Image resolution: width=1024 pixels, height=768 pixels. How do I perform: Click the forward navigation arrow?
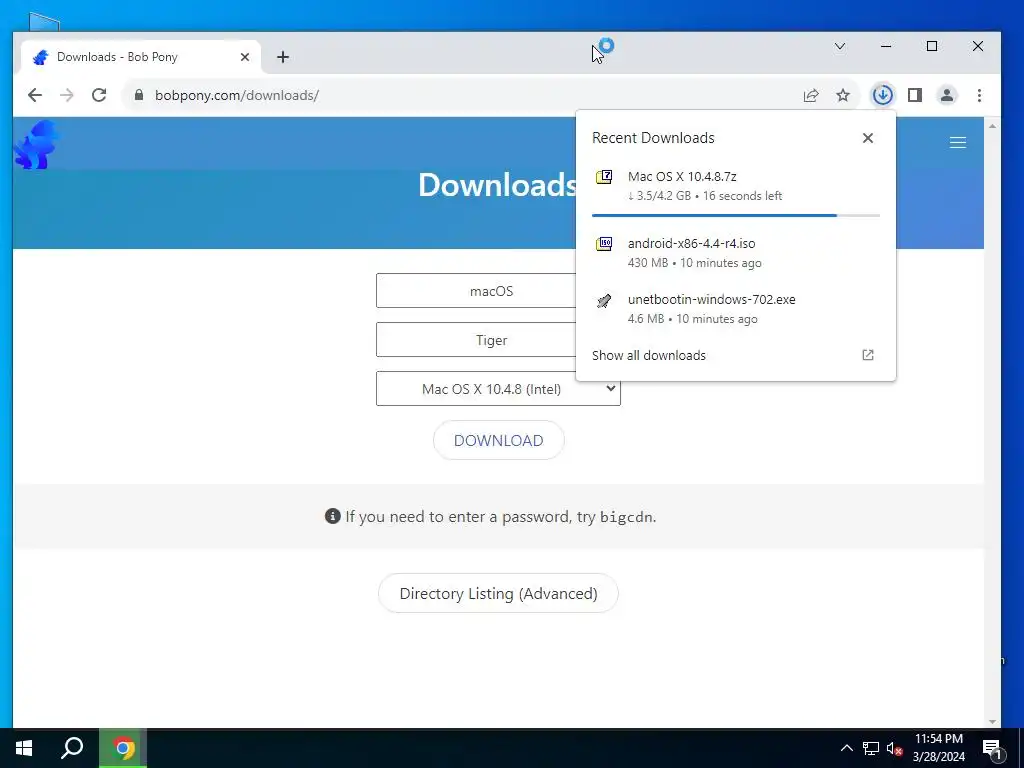[x=67, y=95]
